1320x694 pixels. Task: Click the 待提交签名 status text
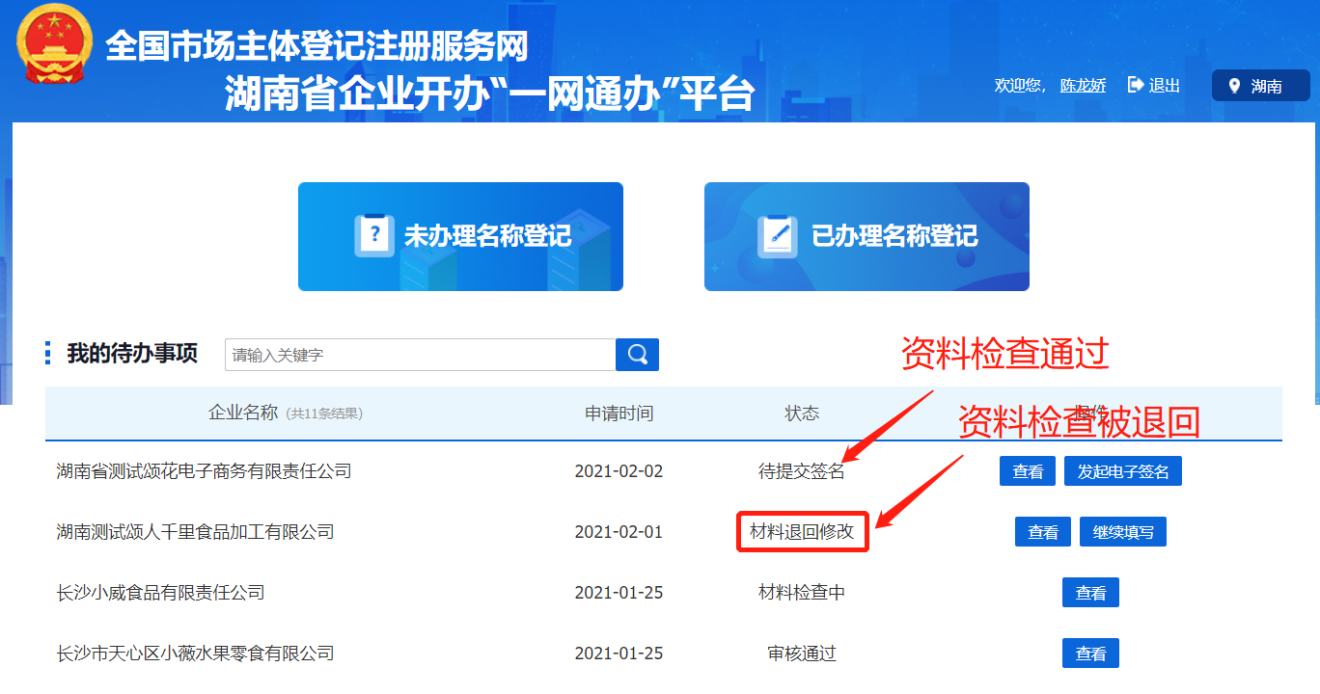coord(801,472)
